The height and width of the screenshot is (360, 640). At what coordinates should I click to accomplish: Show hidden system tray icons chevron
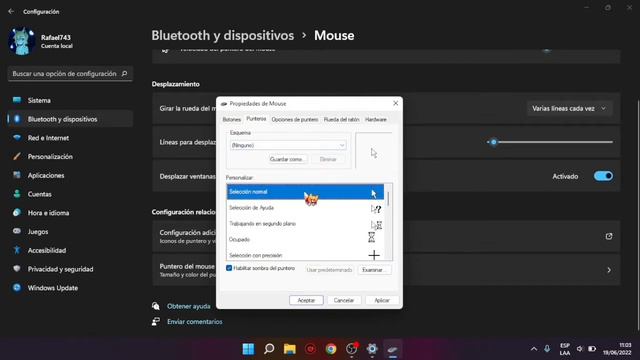pyautogui.click(x=534, y=349)
